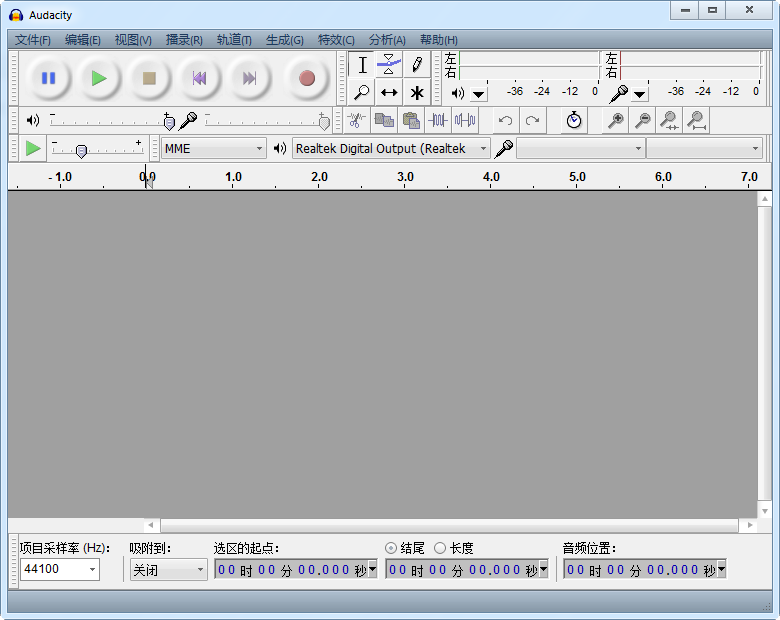Select the 长度 radio button
This screenshot has height=620, width=780.
click(440, 548)
